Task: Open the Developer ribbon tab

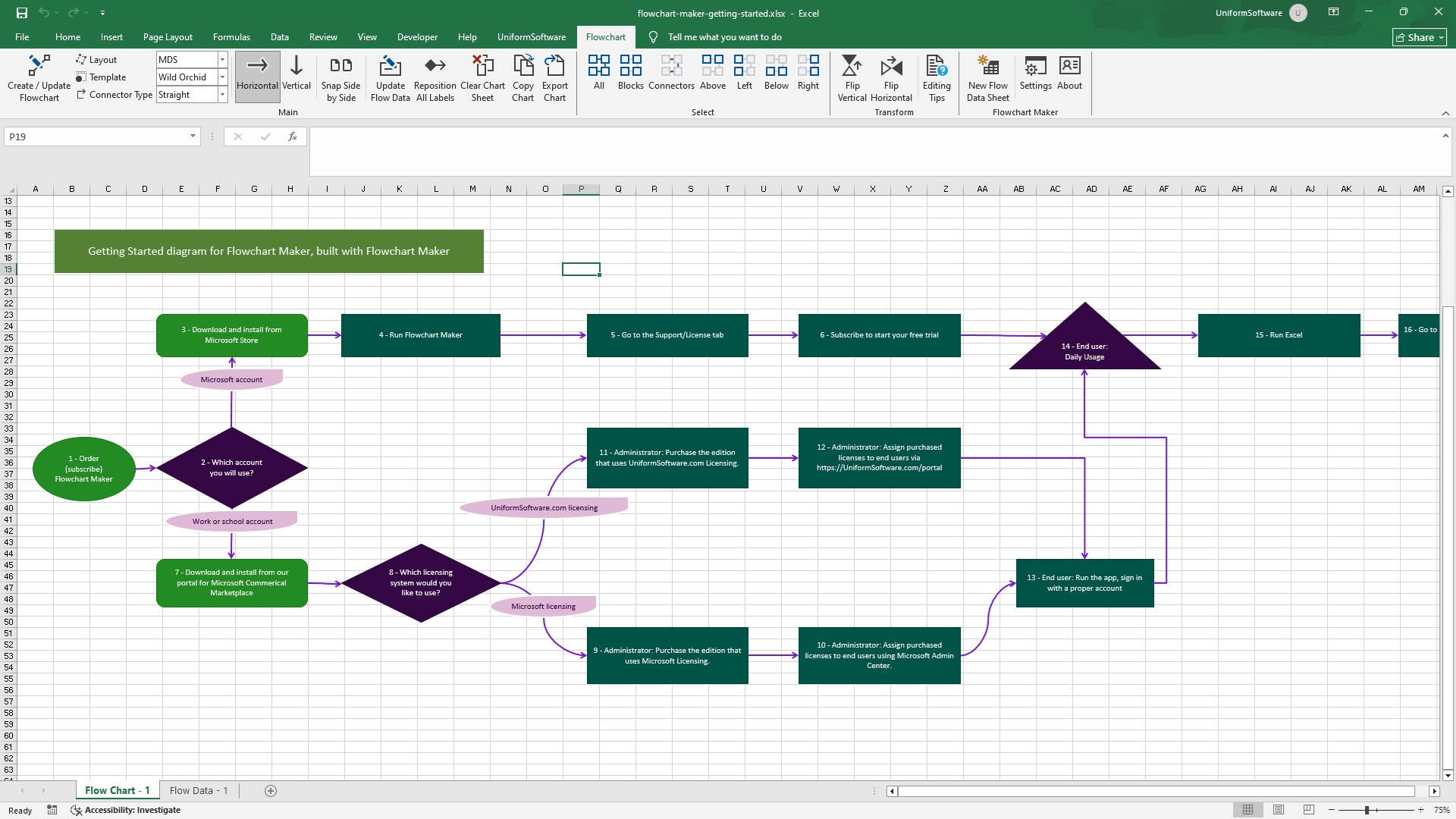Action: point(417,37)
